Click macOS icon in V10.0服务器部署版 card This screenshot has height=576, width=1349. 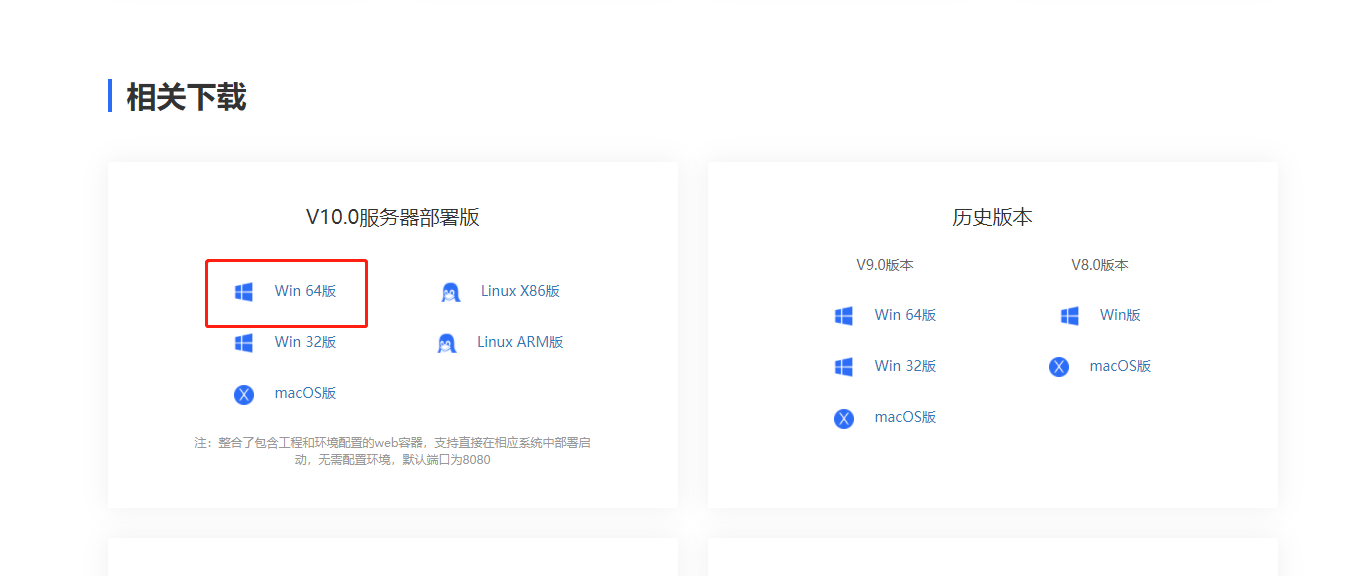(x=244, y=394)
